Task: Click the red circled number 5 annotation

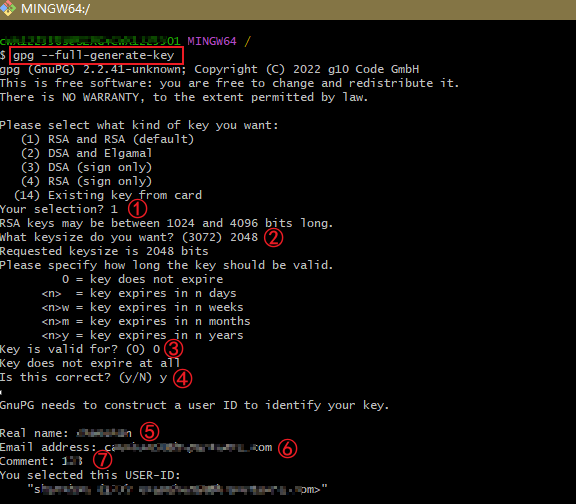Action: (x=150, y=432)
